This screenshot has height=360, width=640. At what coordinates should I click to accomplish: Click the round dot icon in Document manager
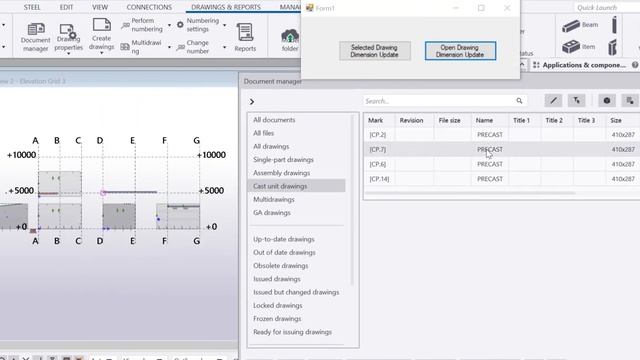pyautogui.click(x=607, y=100)
